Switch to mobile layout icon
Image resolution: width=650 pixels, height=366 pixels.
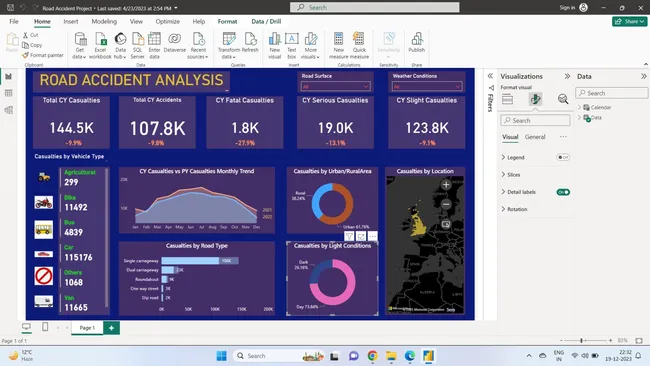(x=45, y=327)
